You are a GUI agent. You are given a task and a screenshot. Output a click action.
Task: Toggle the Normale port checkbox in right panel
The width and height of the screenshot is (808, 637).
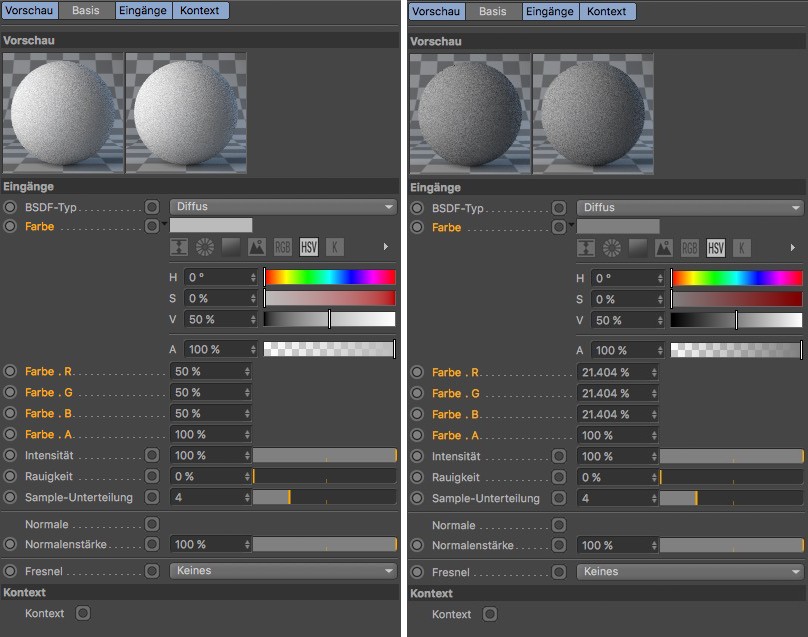click(x=559, y=525)
